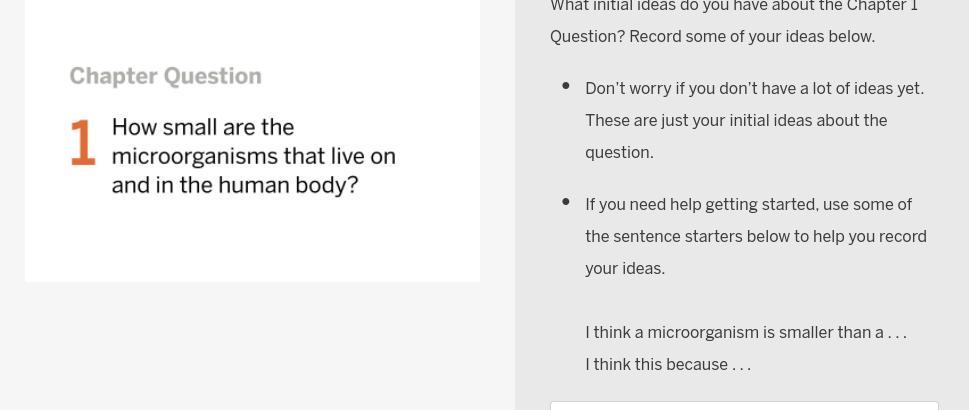Image resolution: width=969 pixels, height=410 pixels.
Task: Click the 'Chapter Question' heading
Action: [x=165, y=77]
